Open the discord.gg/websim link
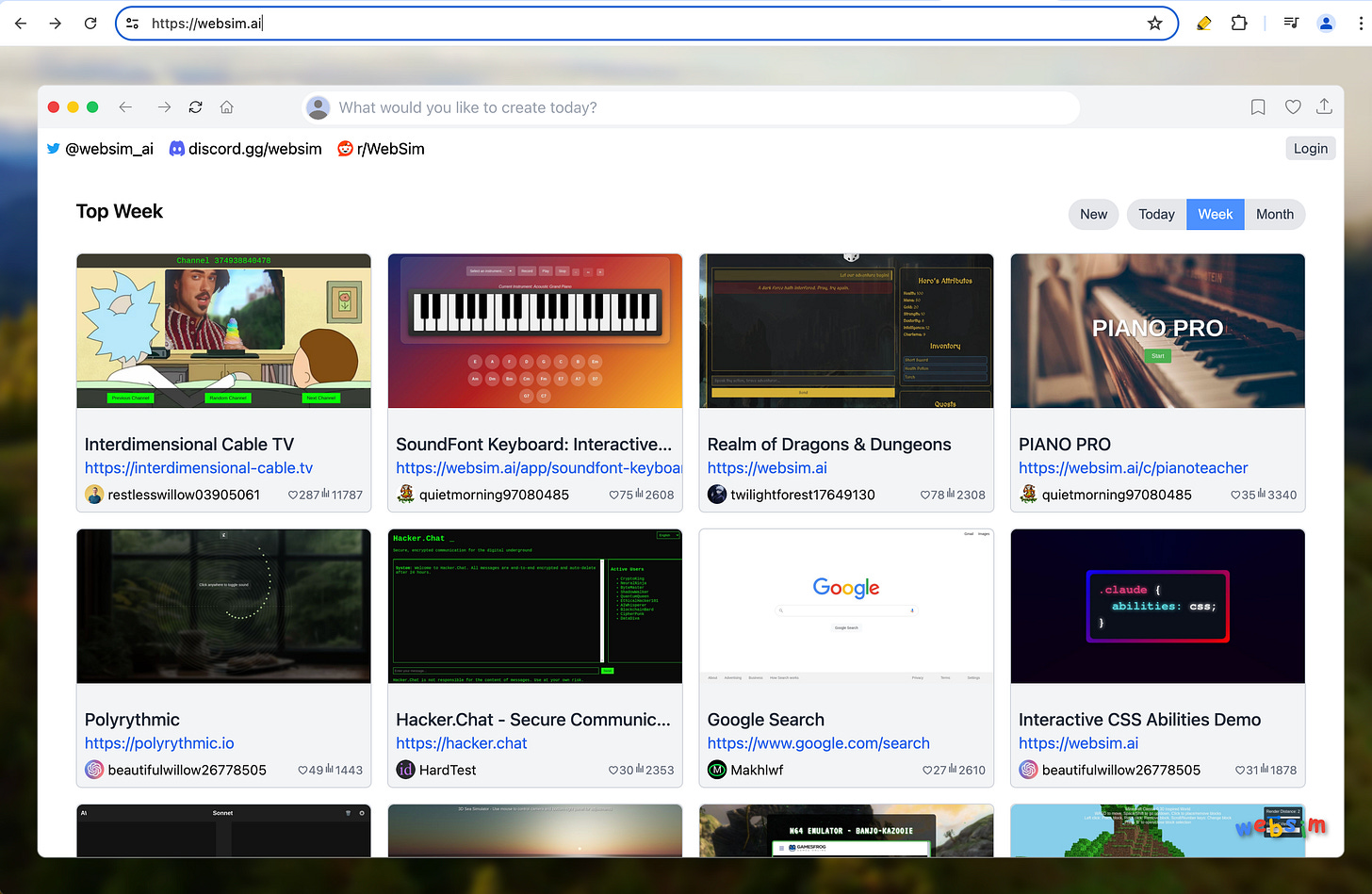Viewport: 1372px width, 894px height. [245, 149]
